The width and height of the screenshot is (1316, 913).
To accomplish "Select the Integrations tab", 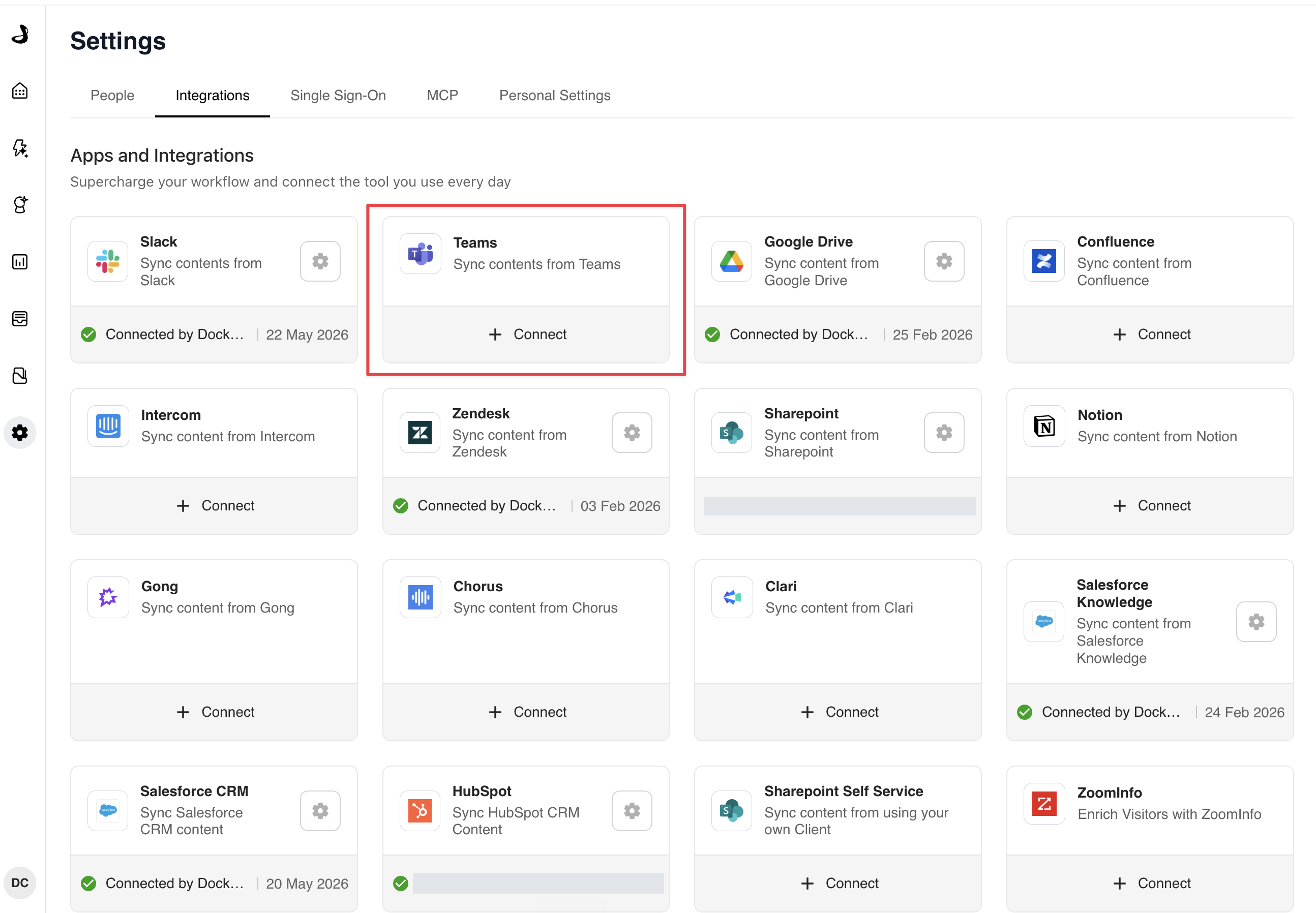I will 212,96.
